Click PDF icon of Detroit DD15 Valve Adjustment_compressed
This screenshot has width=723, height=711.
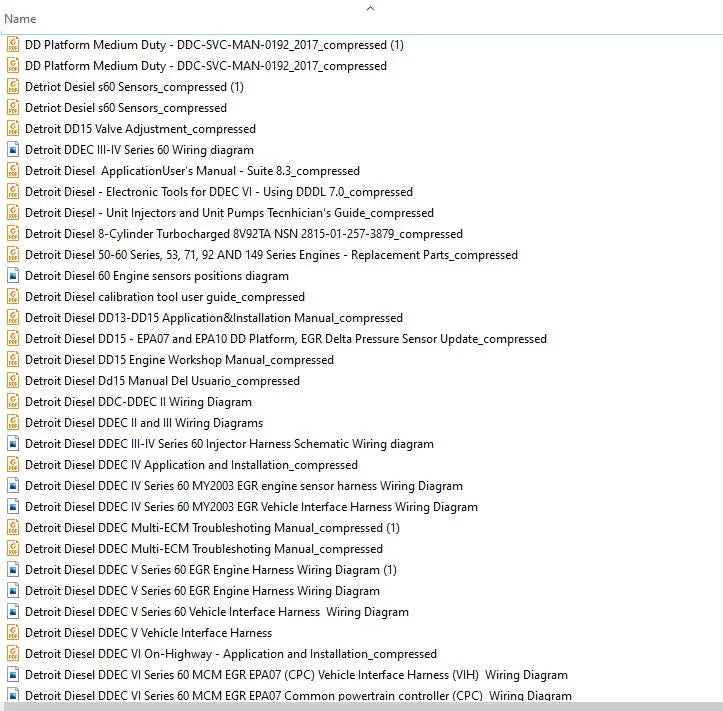13,129
